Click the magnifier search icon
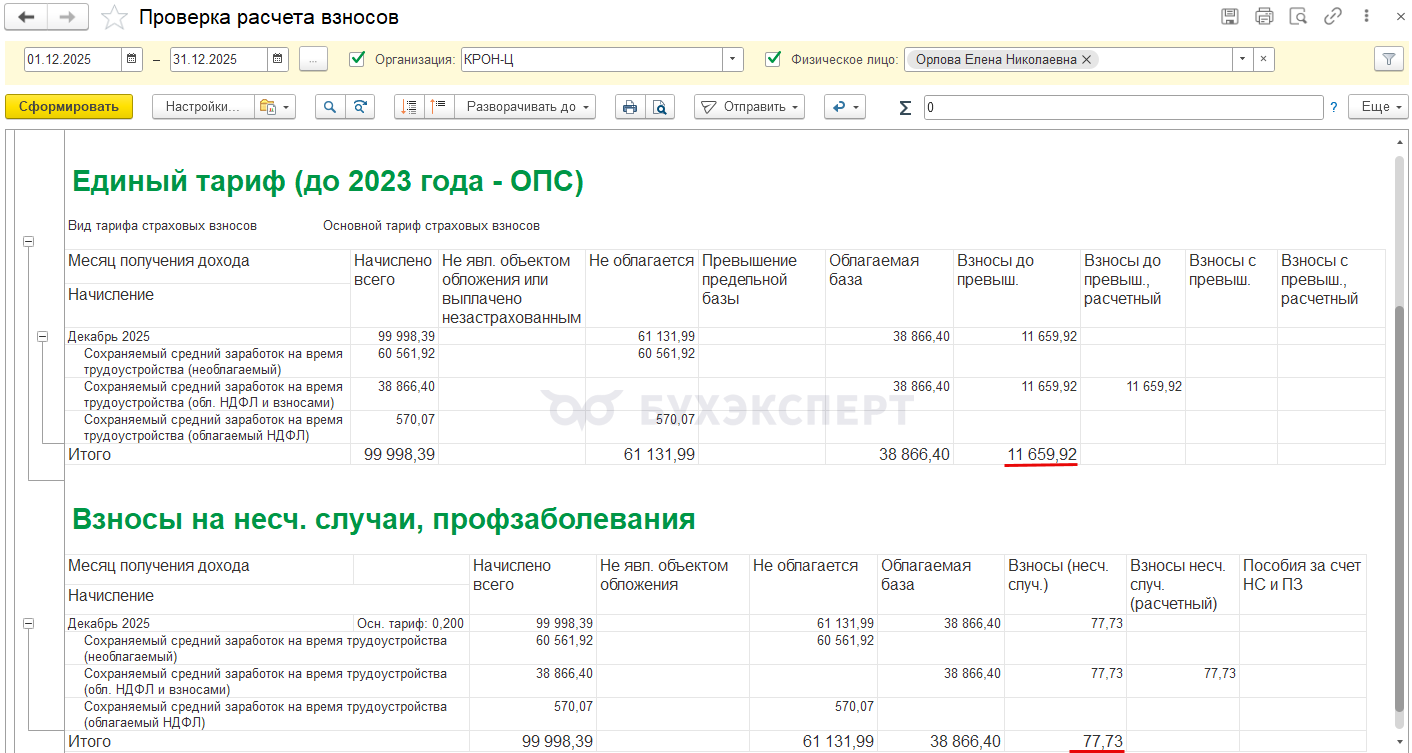This screenshot has height=753, width=1412. 330,107
